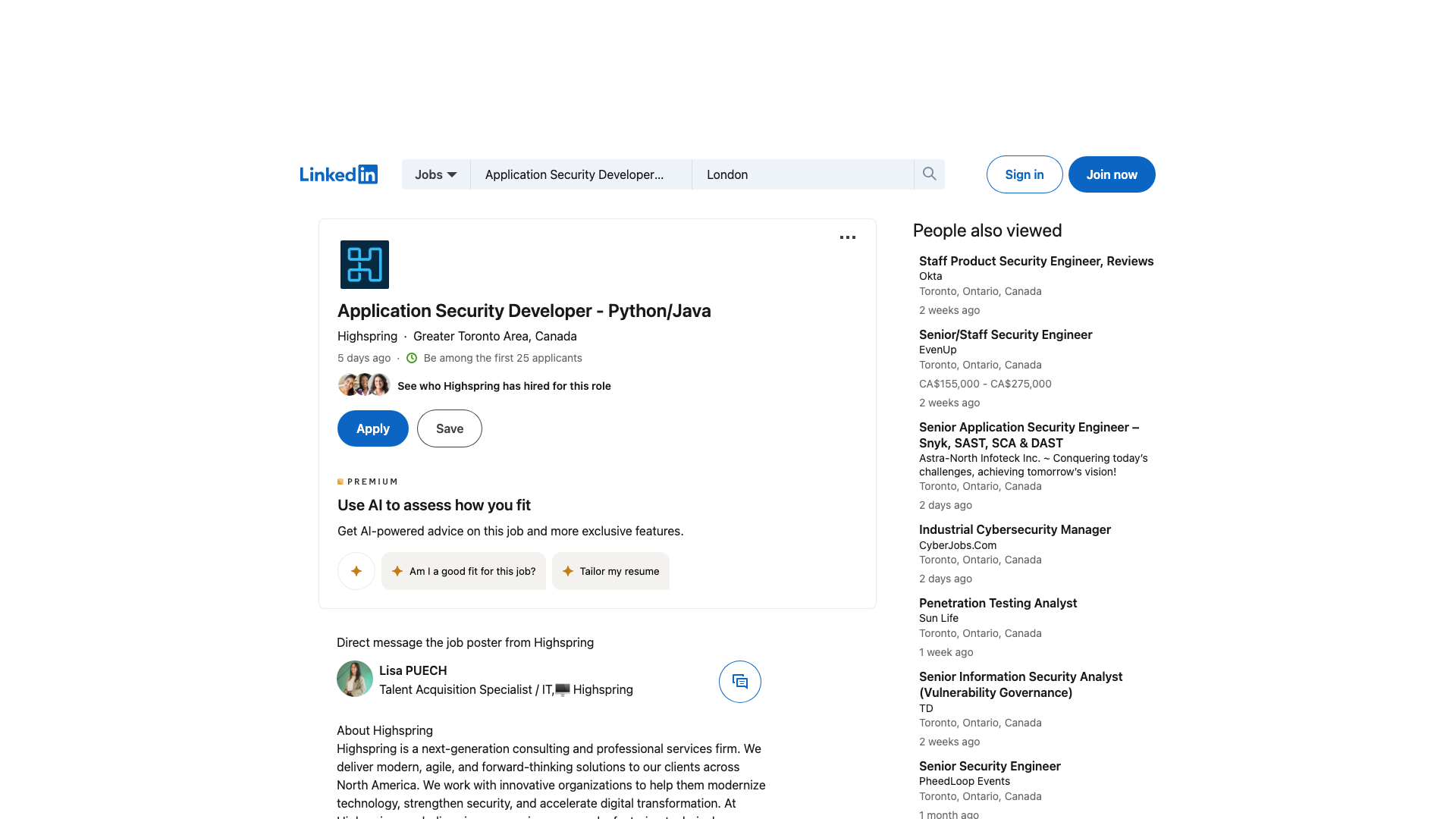
Task: Click Okta company name text
Action: coord(930,276)
